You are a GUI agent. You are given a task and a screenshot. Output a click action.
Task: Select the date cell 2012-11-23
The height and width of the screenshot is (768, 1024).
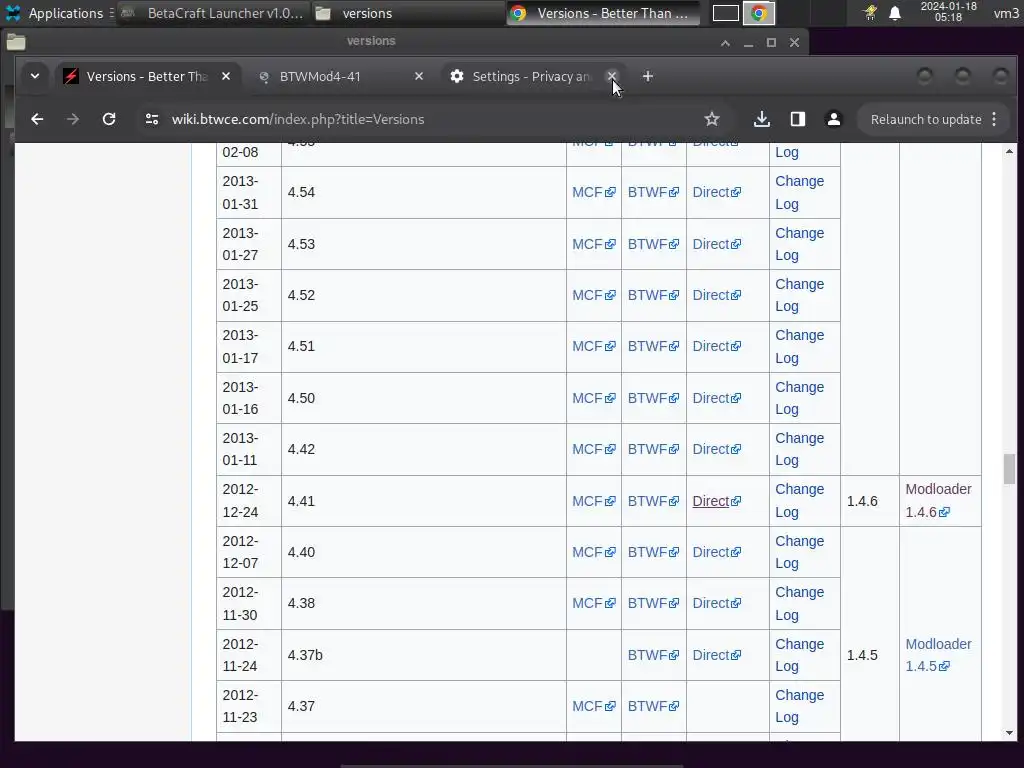(249, 706)
